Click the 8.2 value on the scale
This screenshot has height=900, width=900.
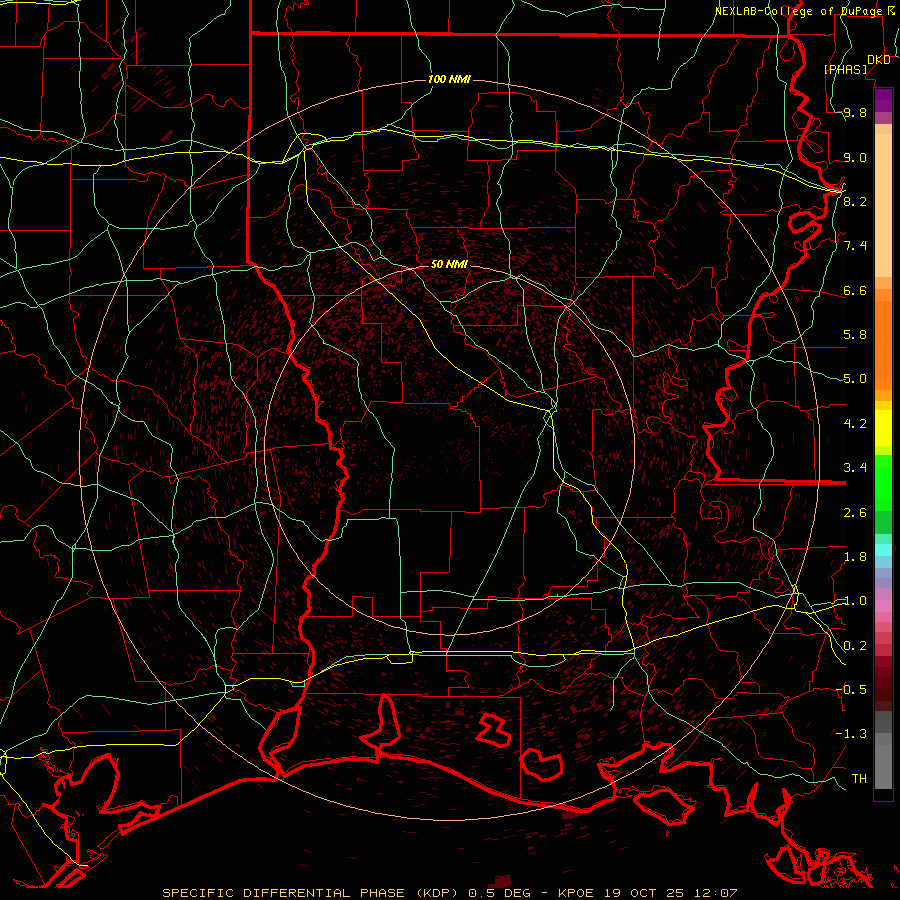[855, 201]
